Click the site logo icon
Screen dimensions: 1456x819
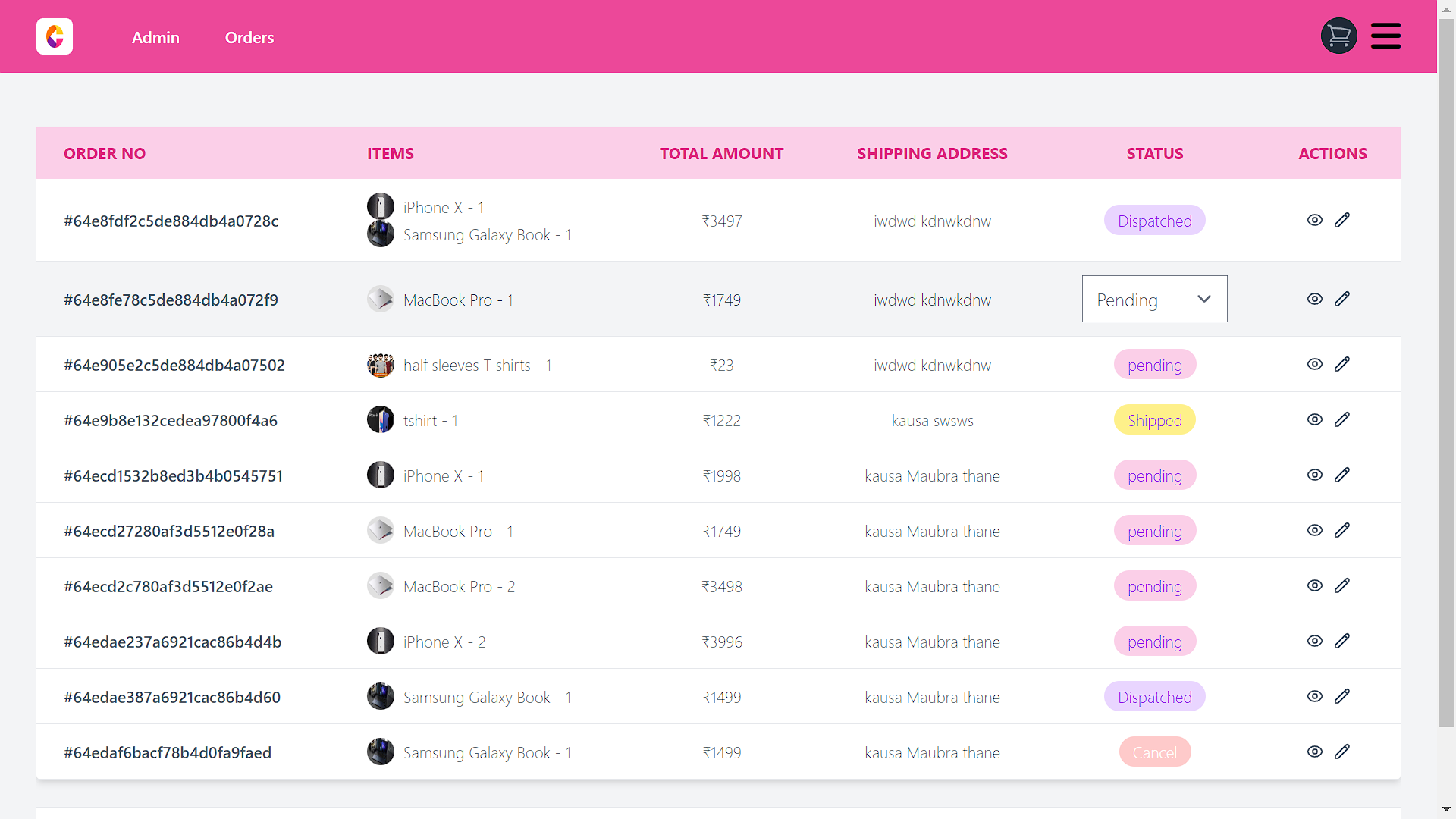point(54,36)
